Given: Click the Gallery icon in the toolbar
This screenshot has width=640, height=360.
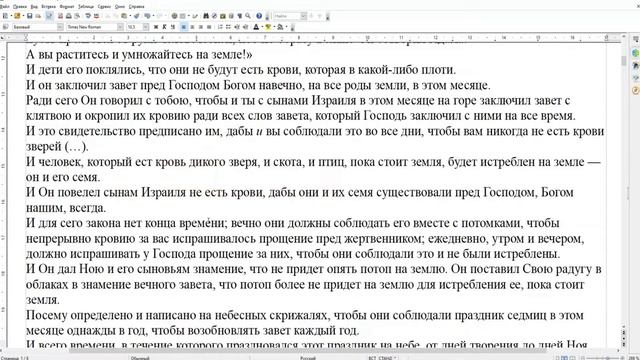Looking at the screenshot, I should pyautogui.click(x=223, y=16).
